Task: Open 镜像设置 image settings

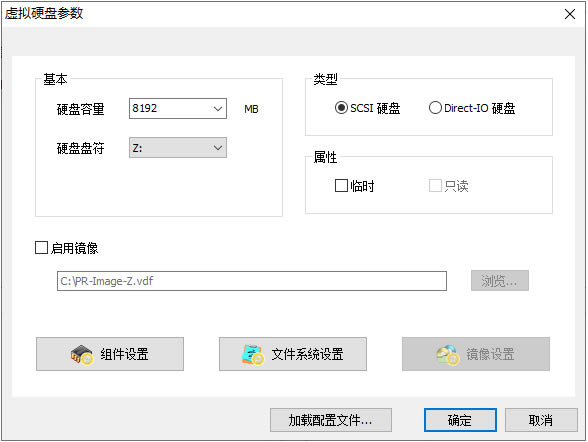Action: coord(476,354)
